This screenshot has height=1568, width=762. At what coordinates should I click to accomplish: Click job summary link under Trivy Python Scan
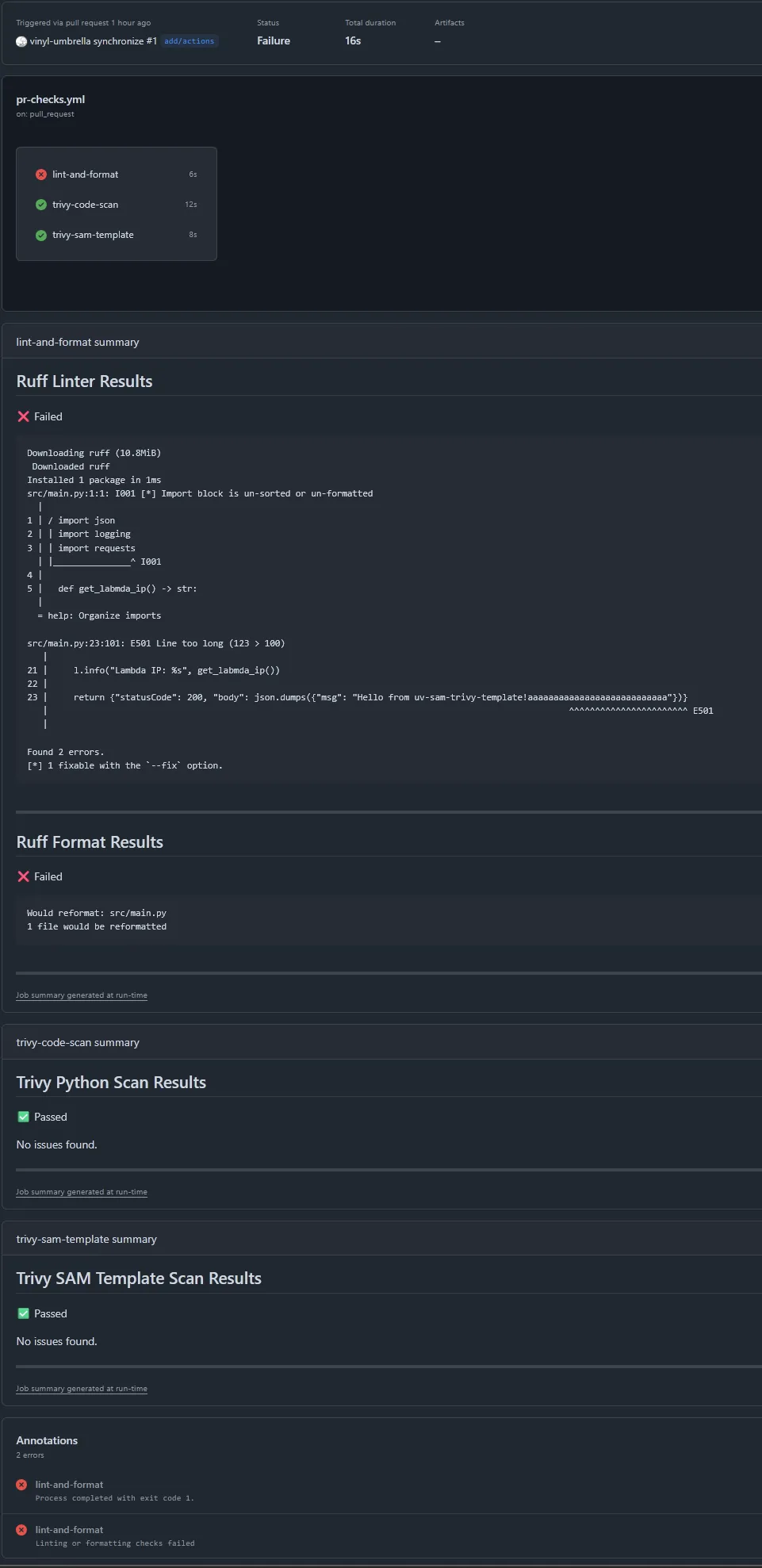click(x=82, y=1192)
